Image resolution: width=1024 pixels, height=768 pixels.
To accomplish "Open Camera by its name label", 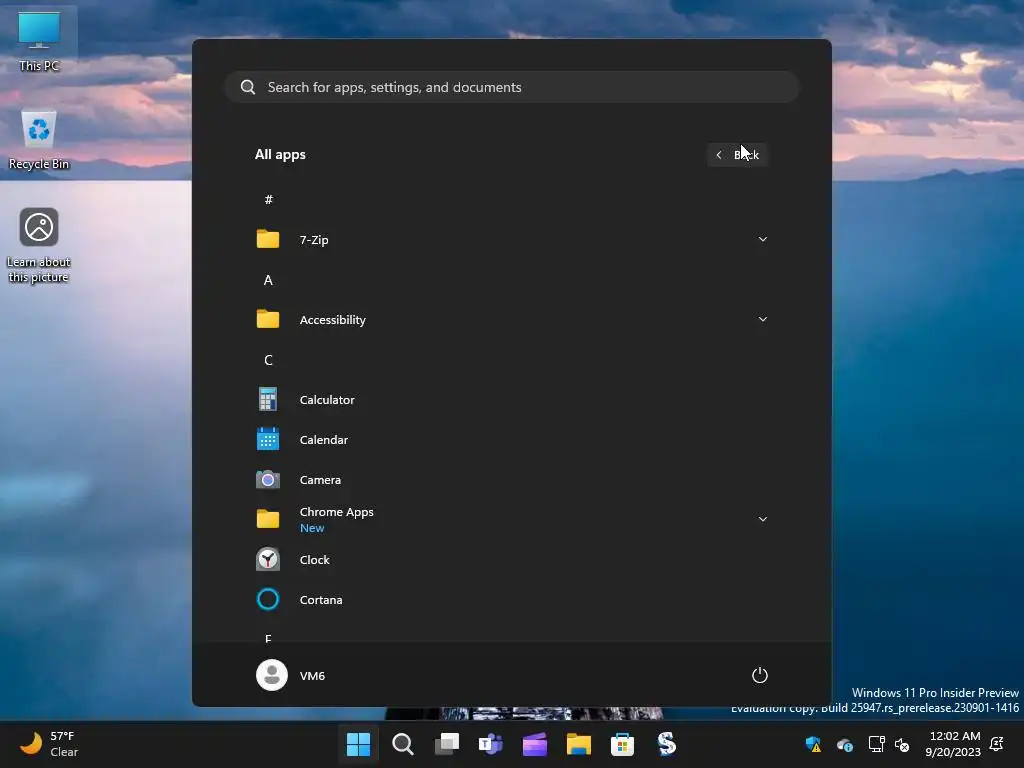I will click(320, 479).
